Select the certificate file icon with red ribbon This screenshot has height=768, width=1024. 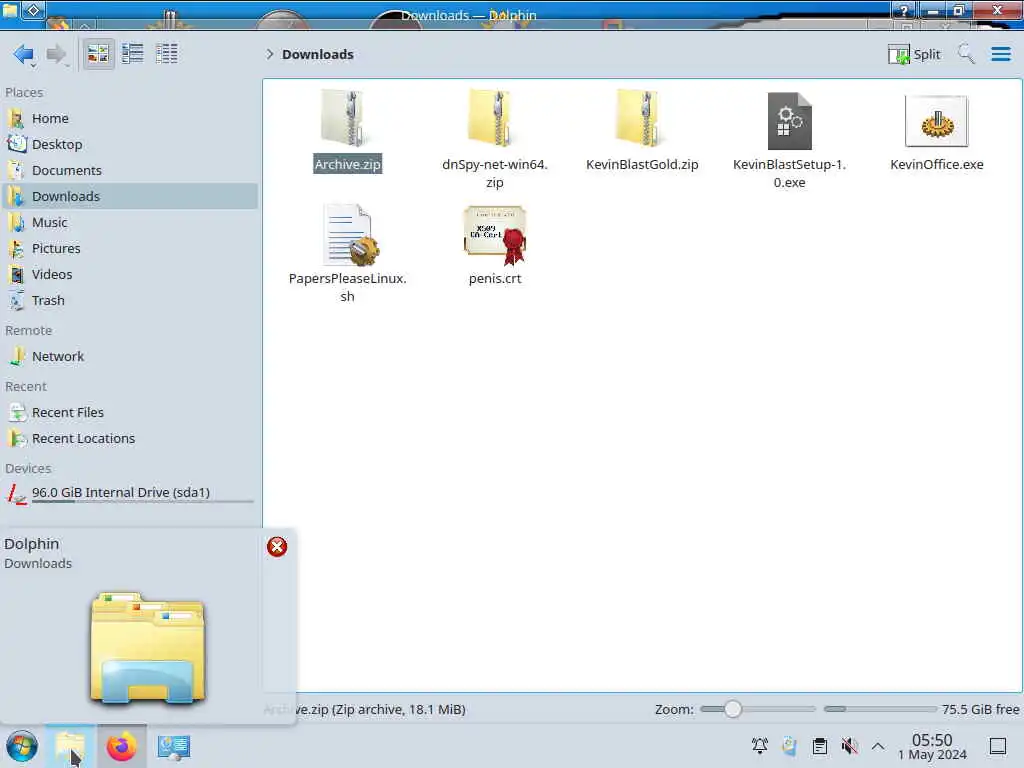(494, 235)
